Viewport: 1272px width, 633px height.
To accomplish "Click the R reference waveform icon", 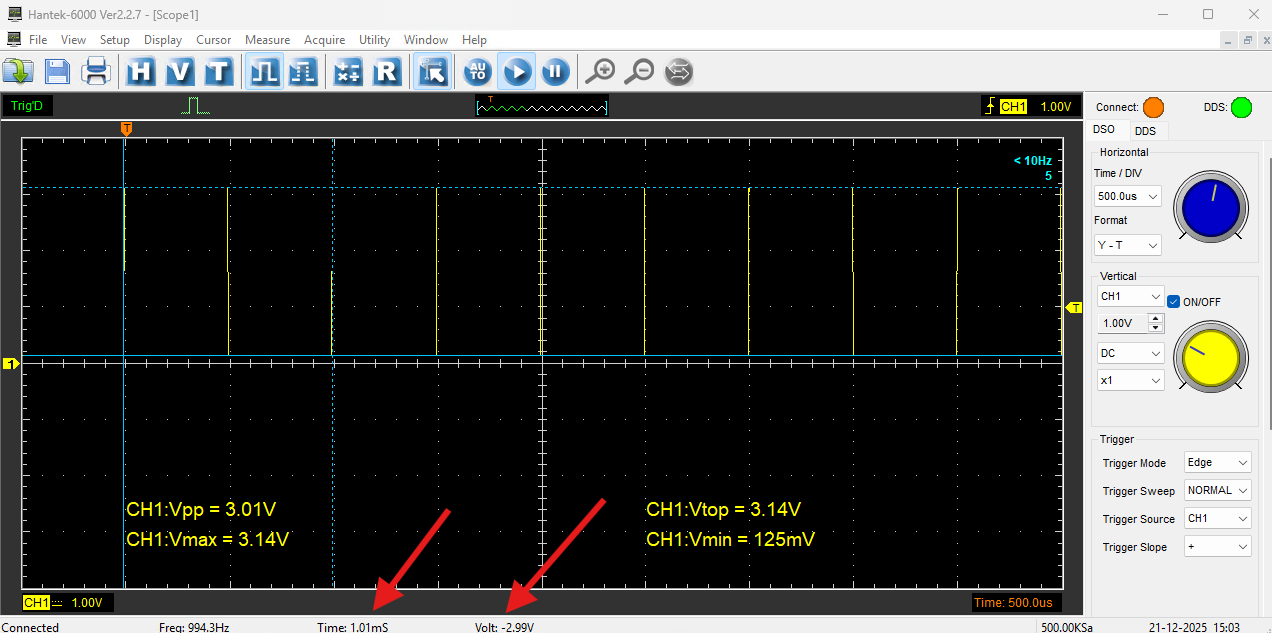I will coord(387,71).
